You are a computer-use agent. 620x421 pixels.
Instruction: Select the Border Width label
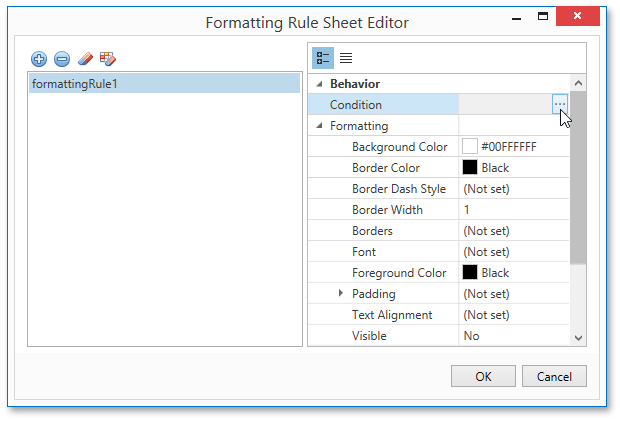[x=388, y=210]
